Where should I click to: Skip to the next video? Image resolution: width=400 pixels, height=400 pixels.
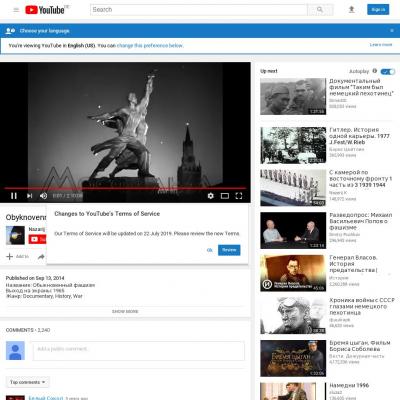(29, 196)
